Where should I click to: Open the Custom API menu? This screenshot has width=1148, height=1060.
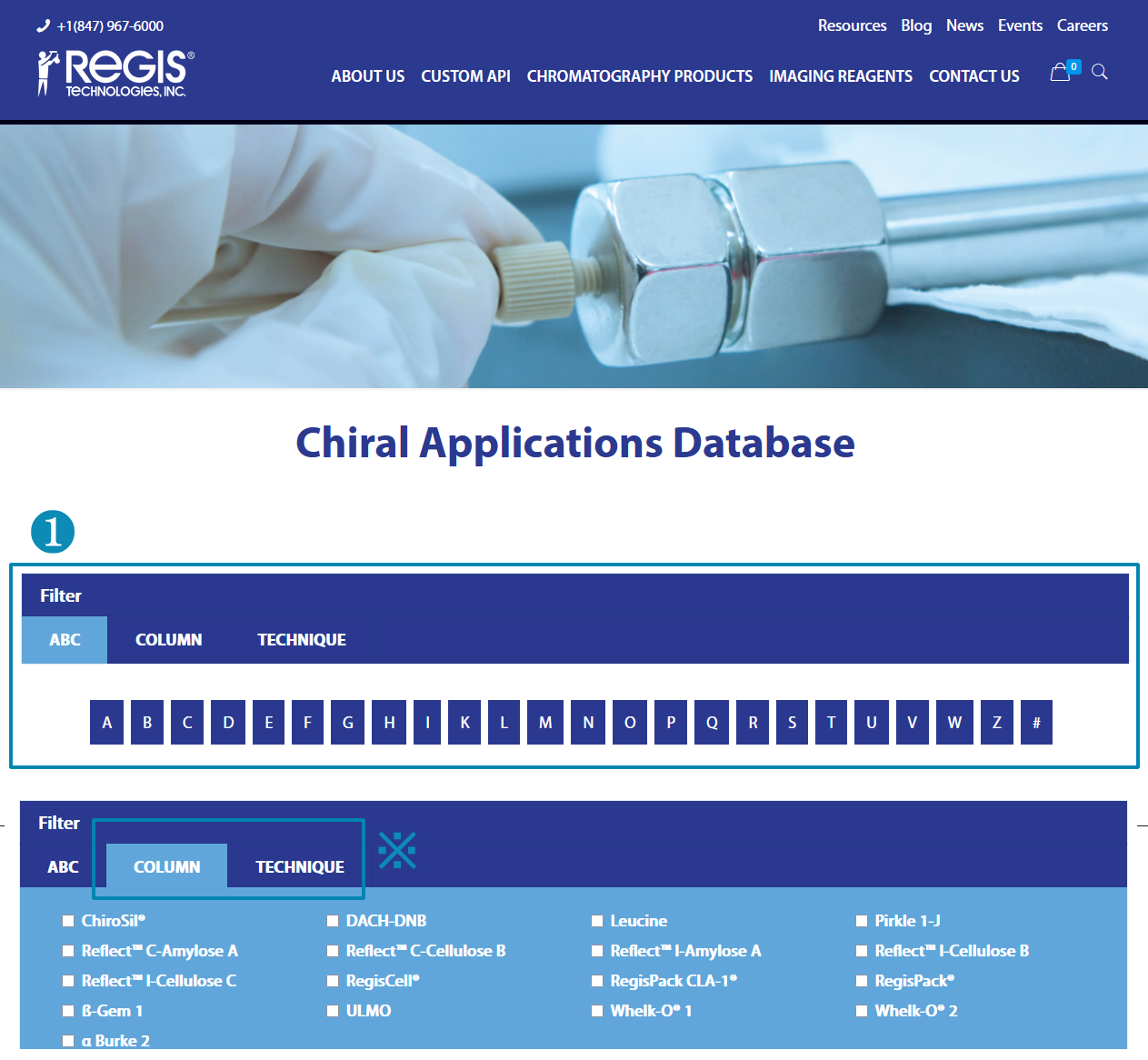465,76
